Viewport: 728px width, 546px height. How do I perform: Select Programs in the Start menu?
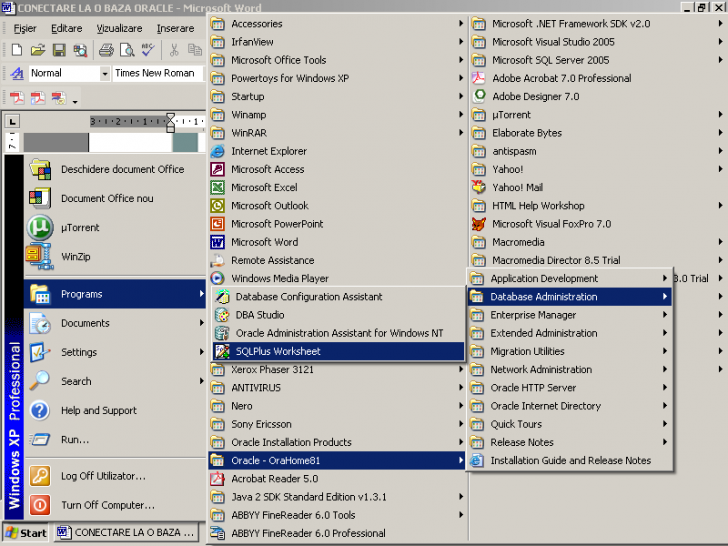click(115, 294)
